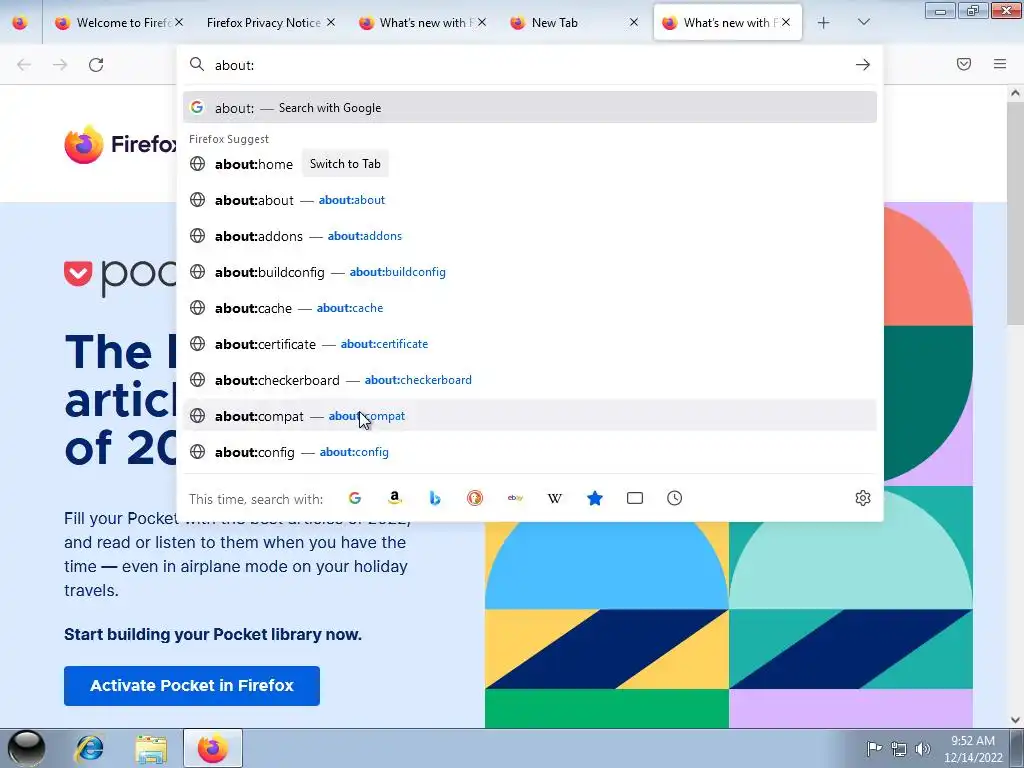
Task: Select the about: Search with Google suggestion
Action: (530, 108)
